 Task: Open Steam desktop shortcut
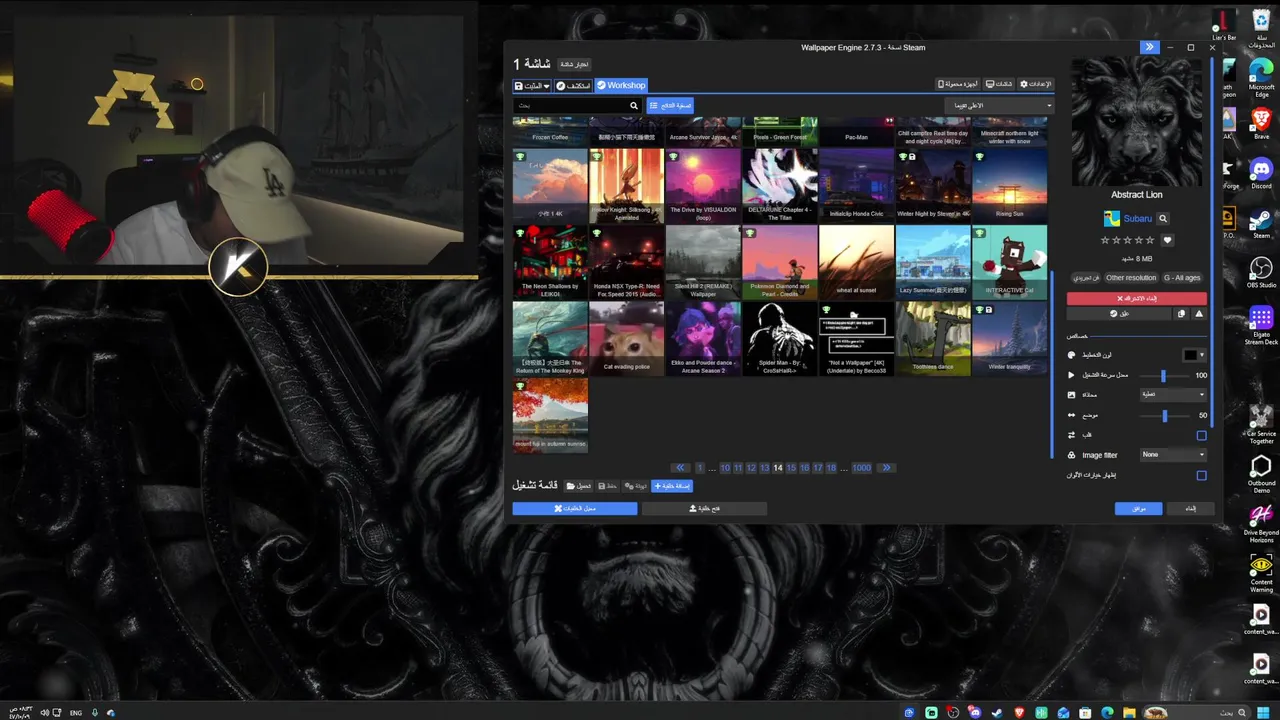point(1261,224)
